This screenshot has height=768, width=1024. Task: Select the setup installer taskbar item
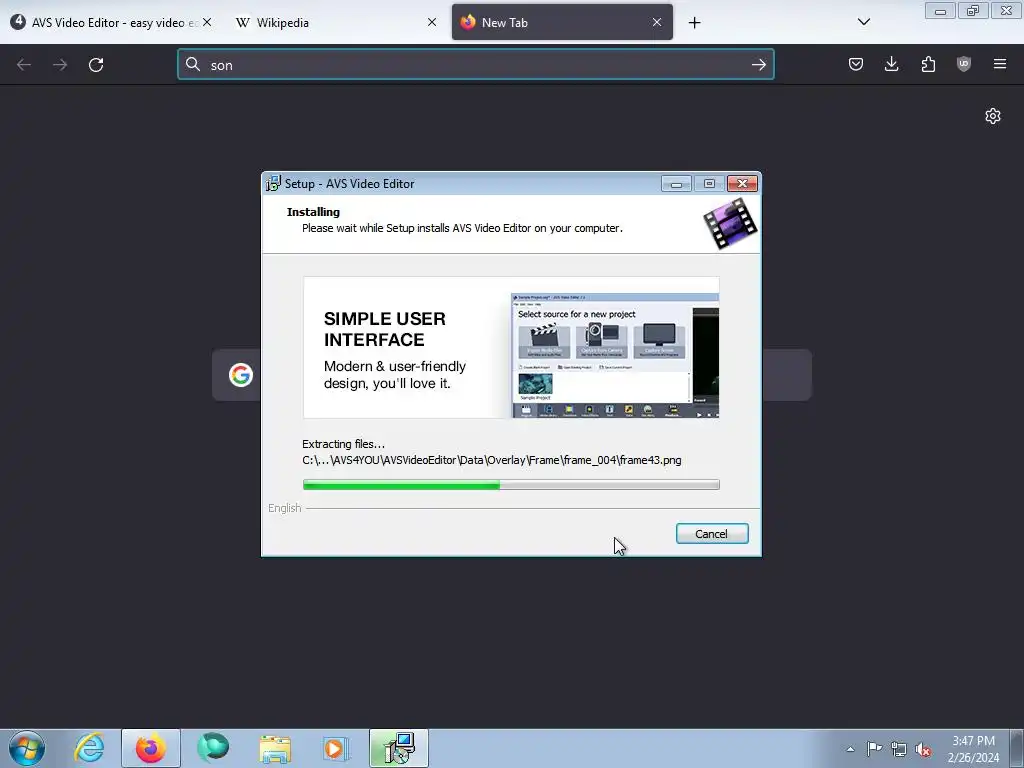coord(399,748)
